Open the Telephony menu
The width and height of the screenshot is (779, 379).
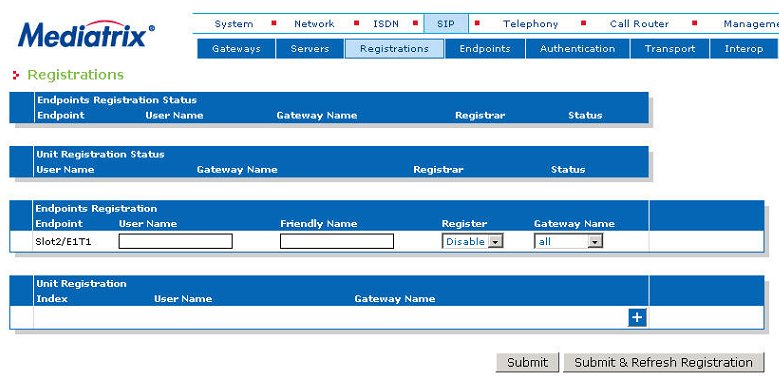click(530, 24)
